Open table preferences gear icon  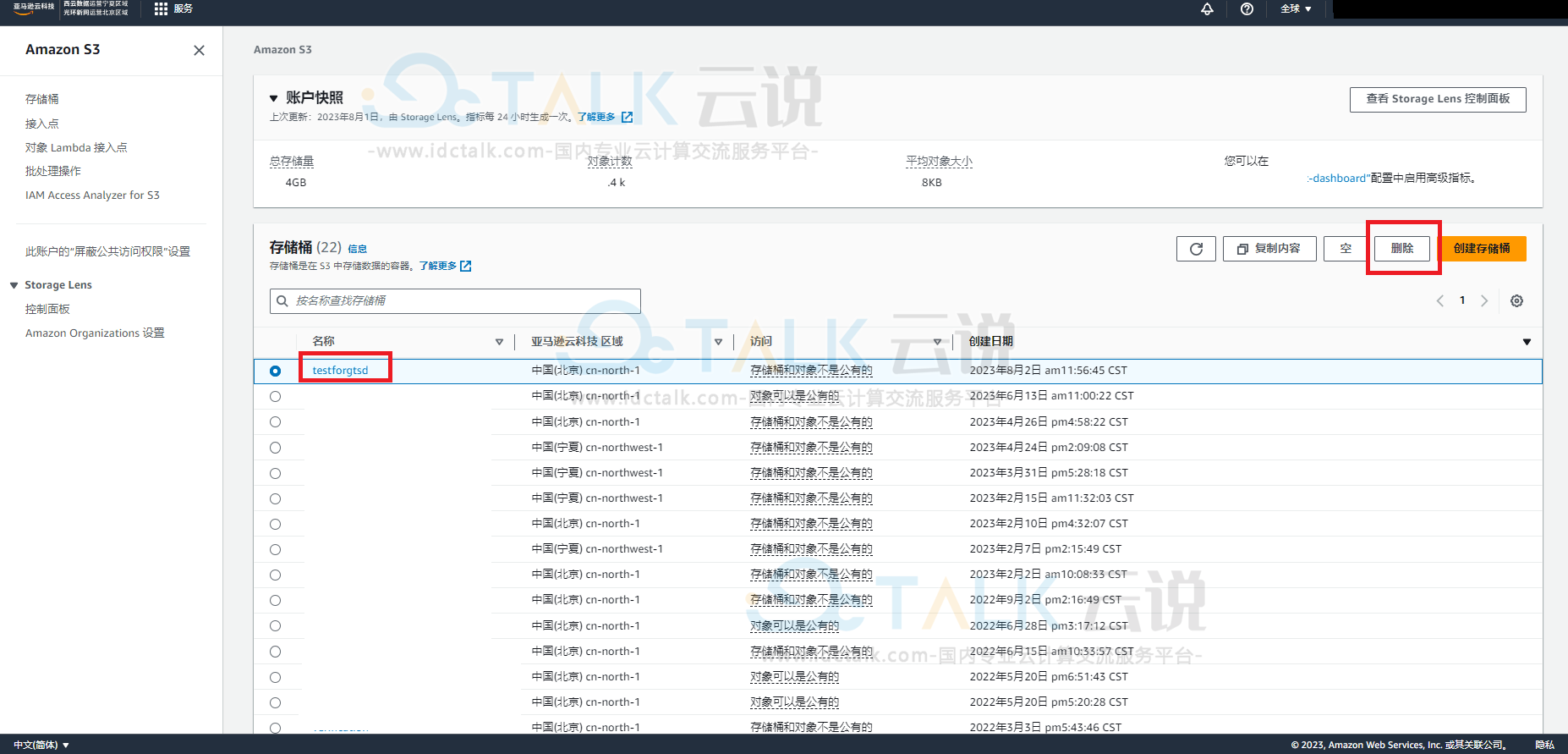point(1517,300)
